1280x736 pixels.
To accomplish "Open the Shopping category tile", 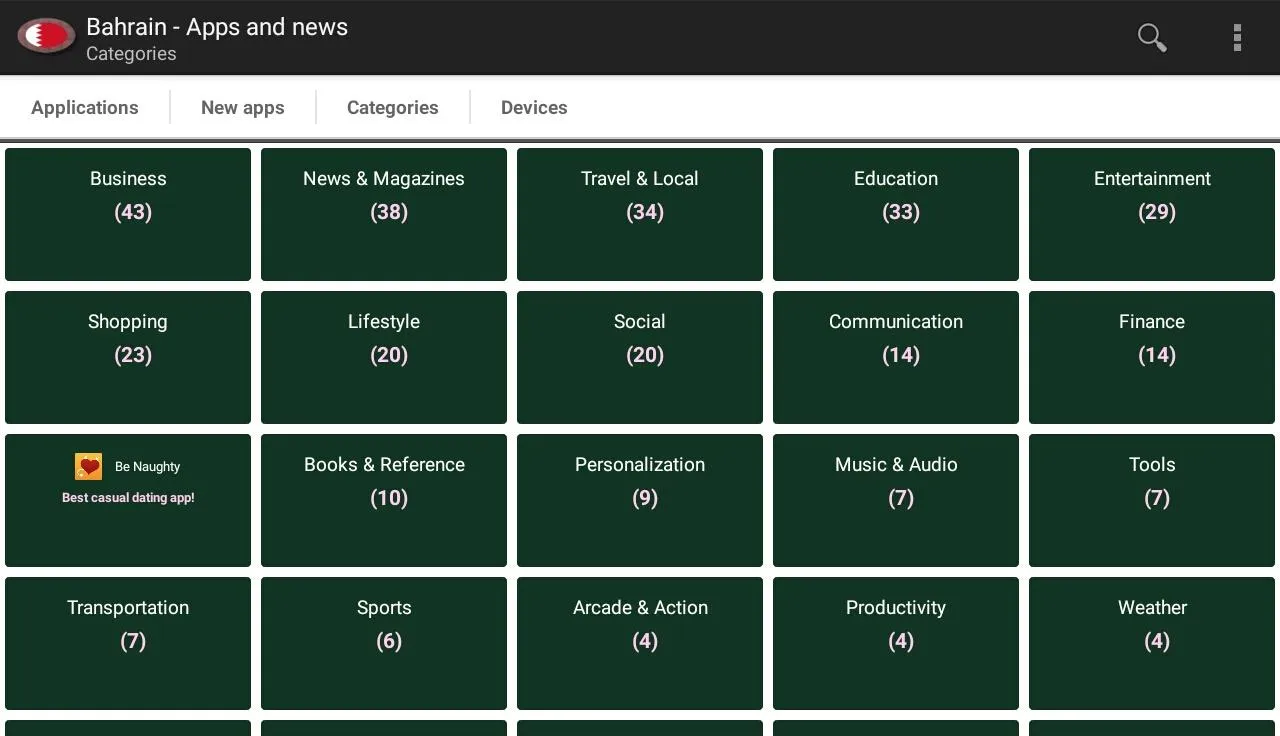I will pos(128,358).
